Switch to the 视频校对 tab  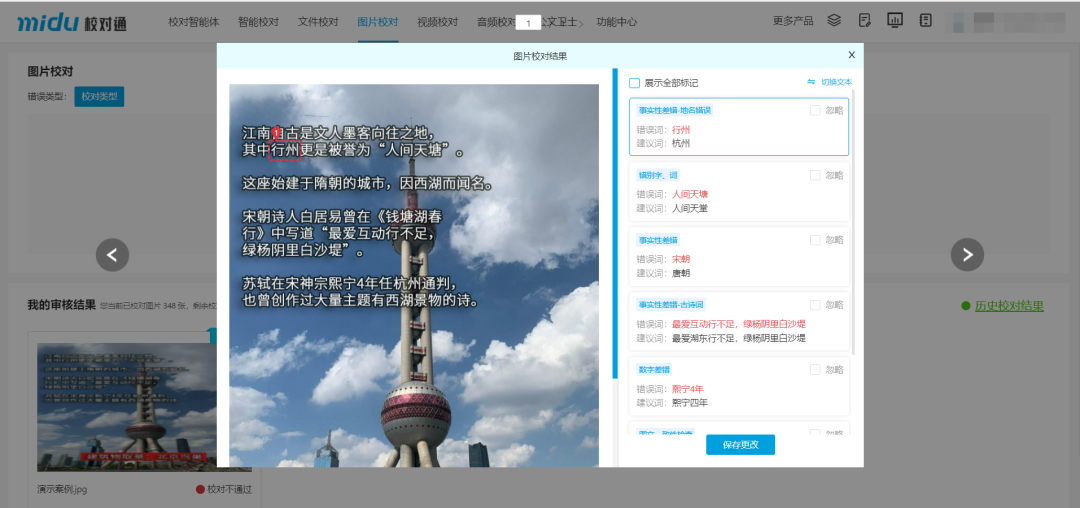(x=437, y=21)
